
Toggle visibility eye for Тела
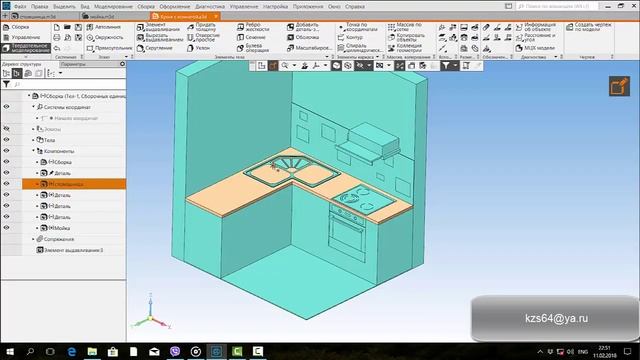pos(6,140)
